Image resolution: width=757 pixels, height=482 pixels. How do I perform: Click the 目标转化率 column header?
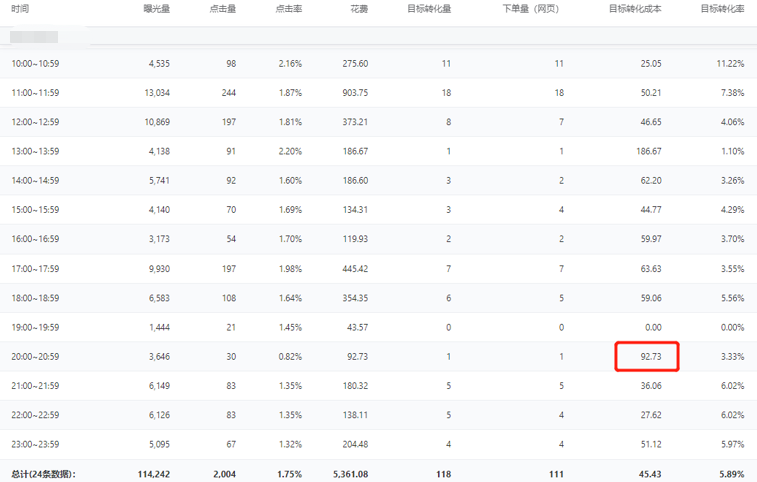[x=722, y=9]
